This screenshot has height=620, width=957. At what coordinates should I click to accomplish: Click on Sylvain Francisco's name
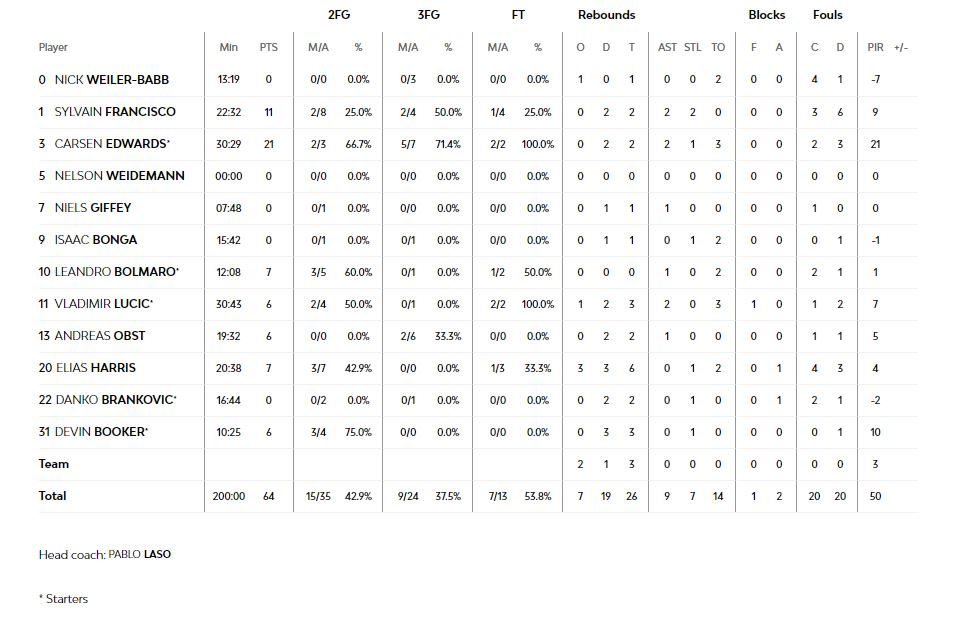tap(114, 112)
